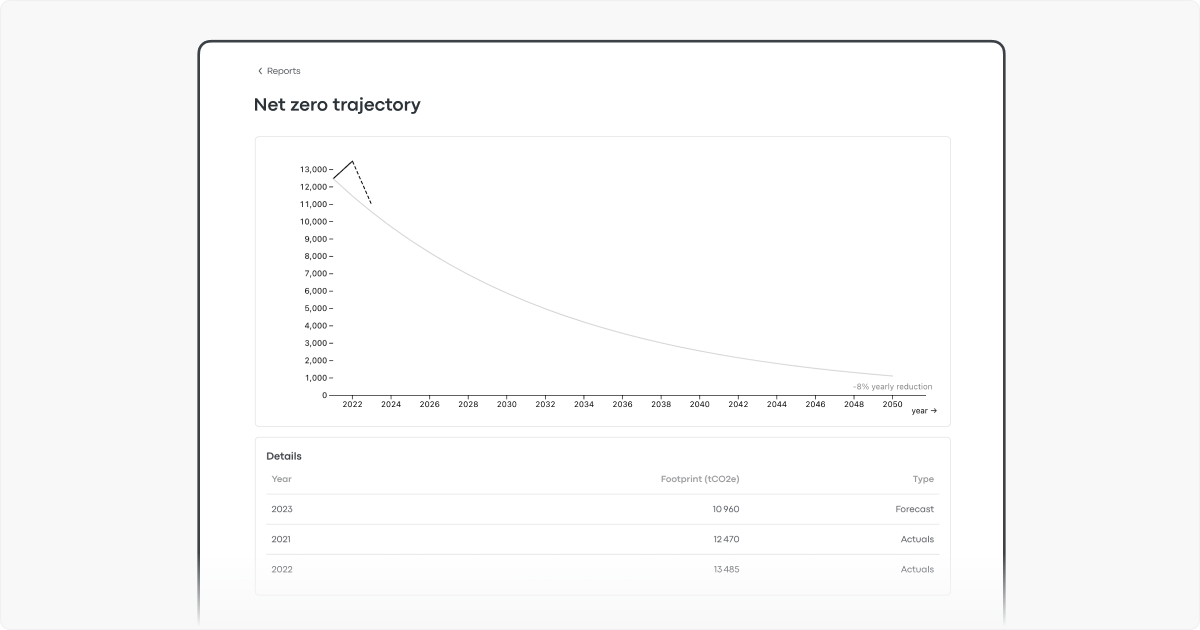Click the 2036 label on the x-axis
The height and width of the screenshot is (630, 1200).
(x=622, y=405)
